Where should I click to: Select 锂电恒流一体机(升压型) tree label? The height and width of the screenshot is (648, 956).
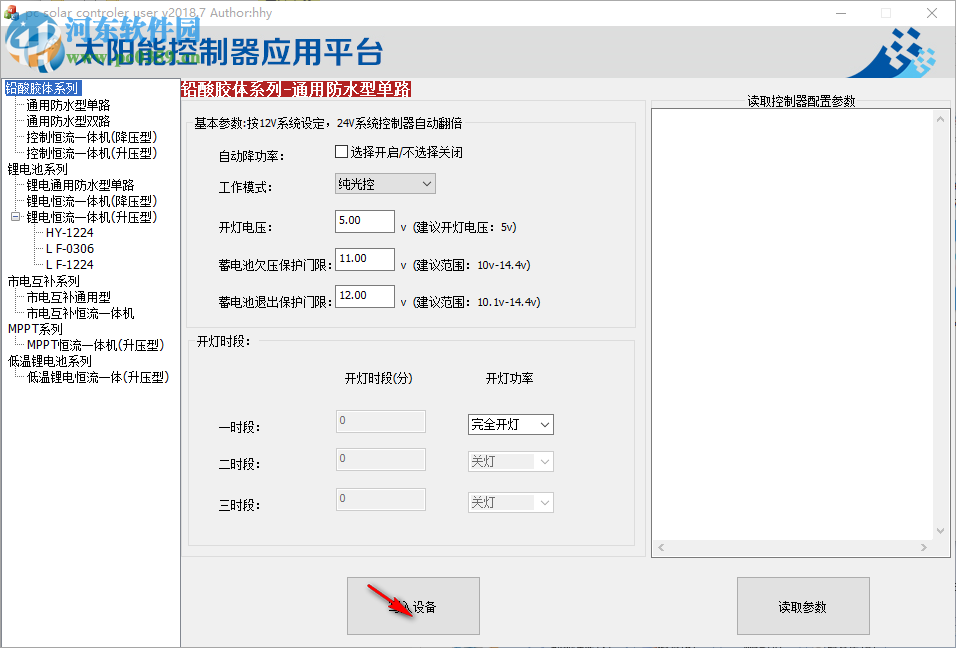click(91, 216)
